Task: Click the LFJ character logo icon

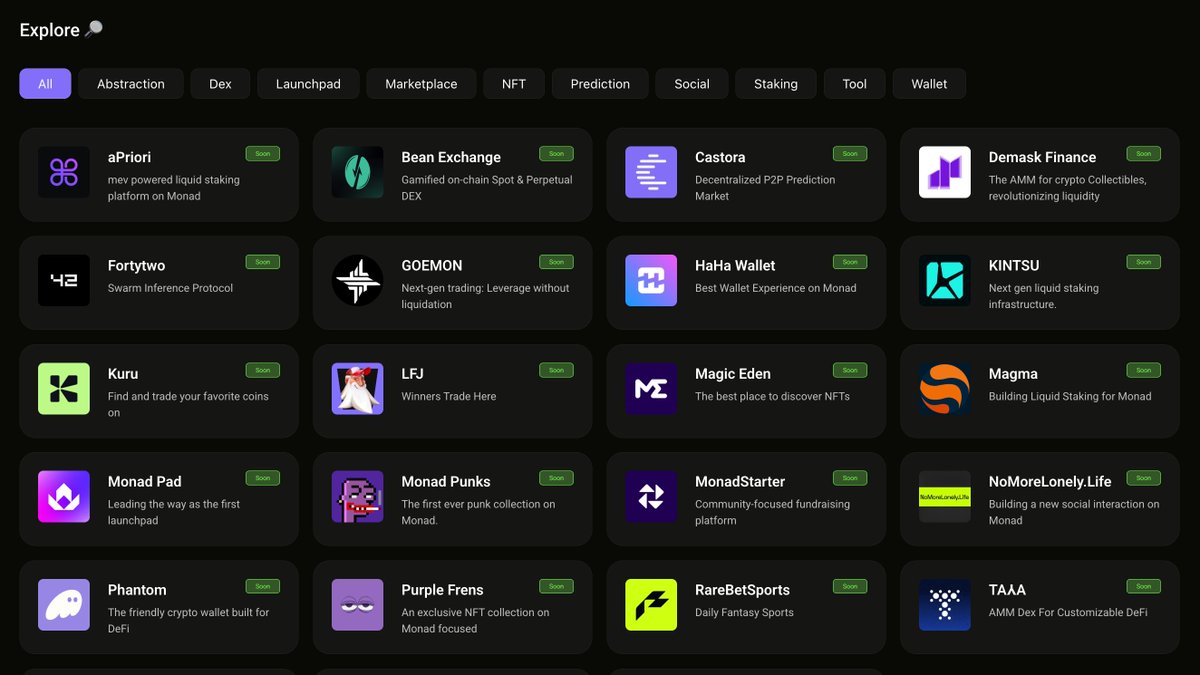Action: click(358, 388)
